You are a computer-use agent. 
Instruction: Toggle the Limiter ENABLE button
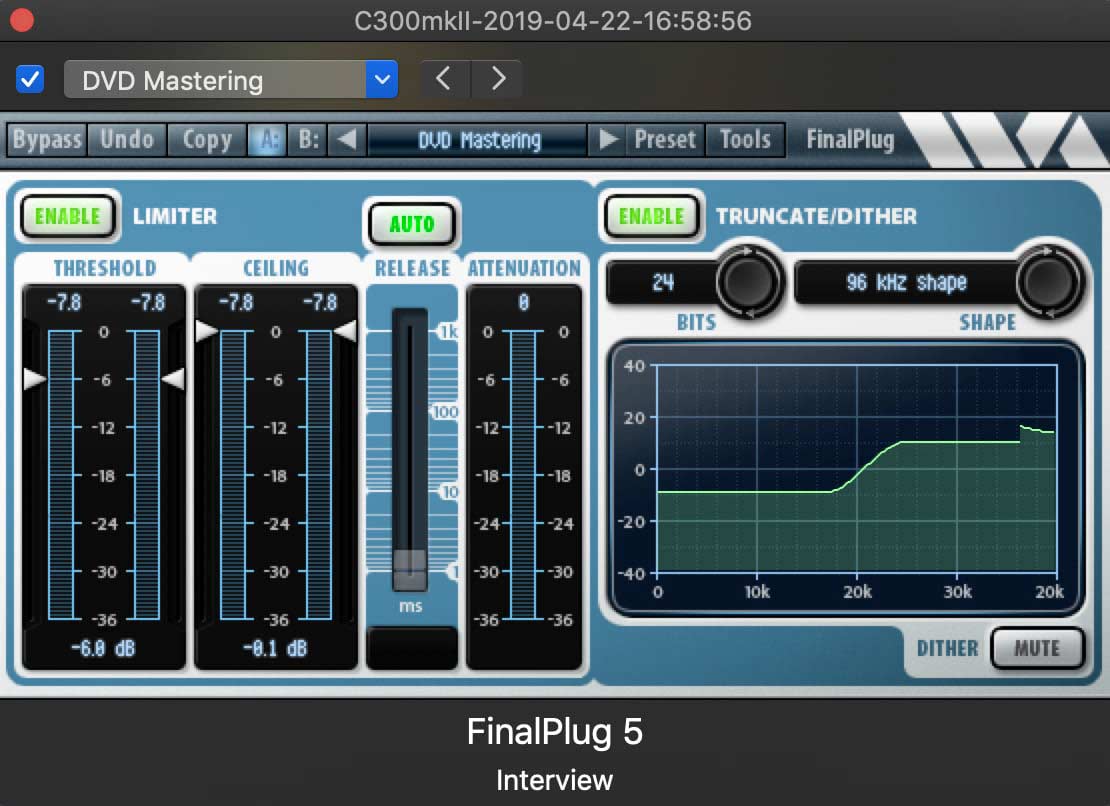(68, 216)
